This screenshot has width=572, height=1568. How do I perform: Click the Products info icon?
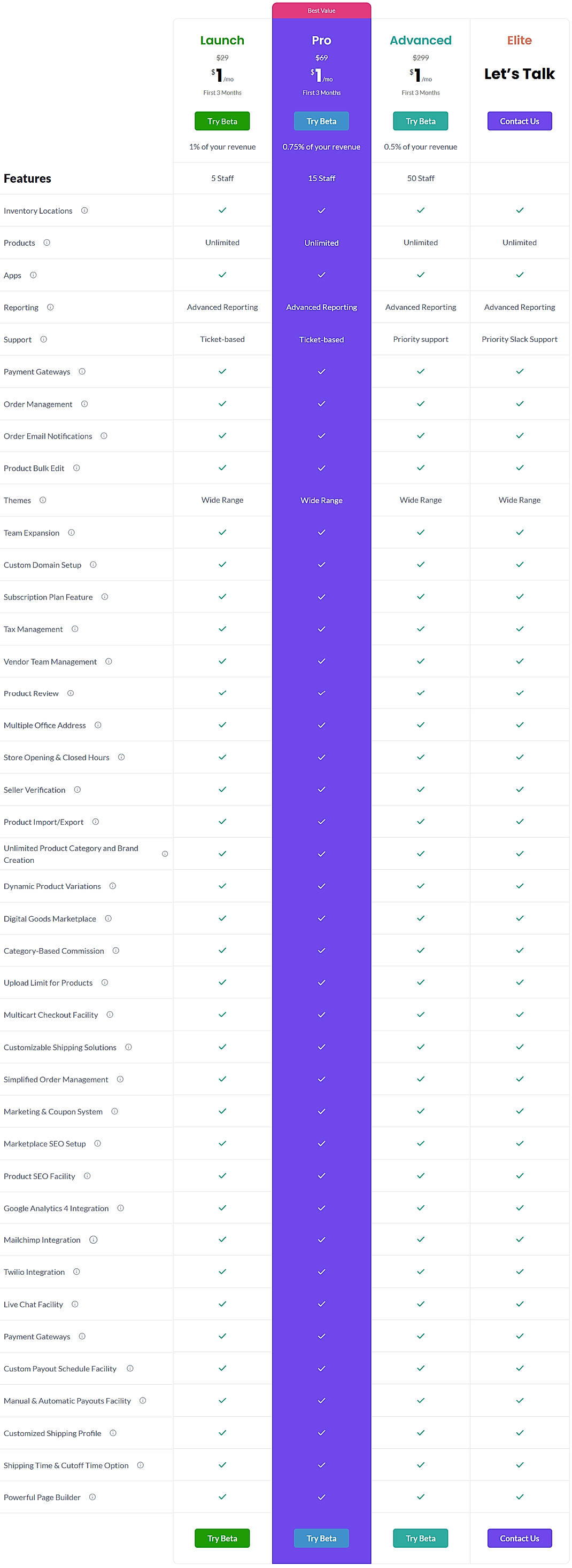point(48,243)
